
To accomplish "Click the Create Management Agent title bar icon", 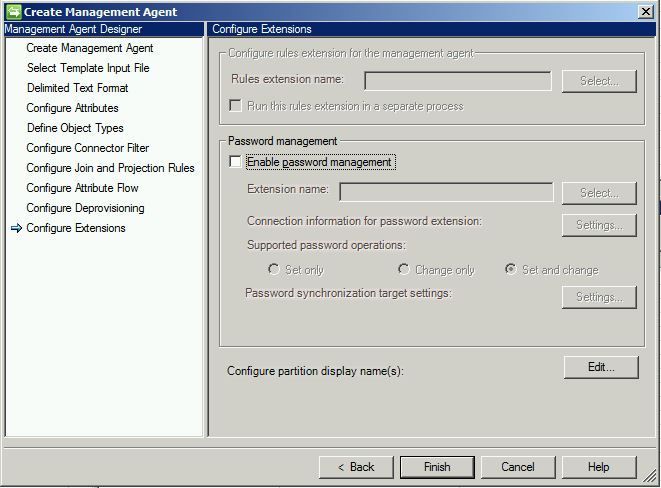I will coord(13,11).
